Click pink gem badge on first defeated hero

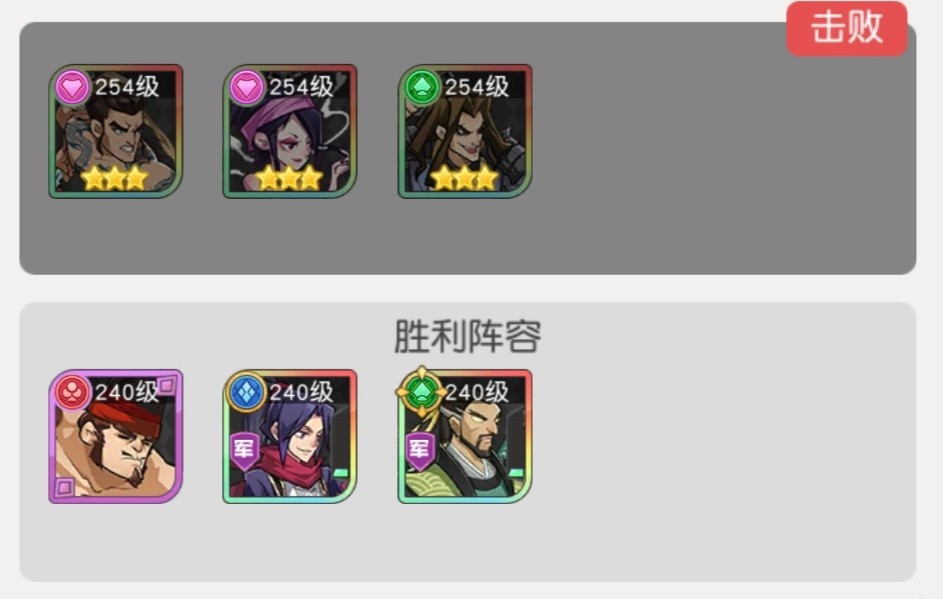point(73,88)
